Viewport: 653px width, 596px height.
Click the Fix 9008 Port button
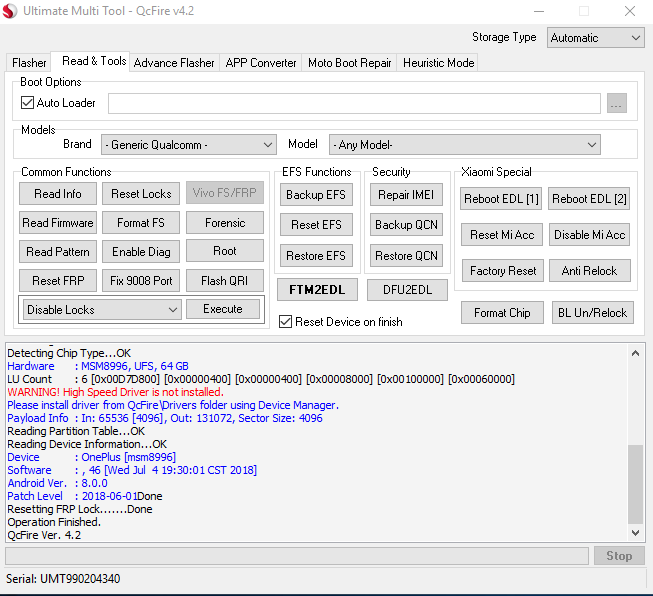[x=141, y=281]
